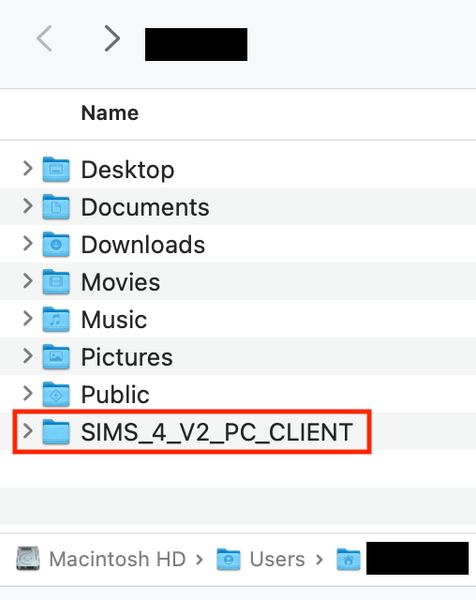The image size is (476, 600).
Task: Select the Documents row label
Action: [145, 207]
